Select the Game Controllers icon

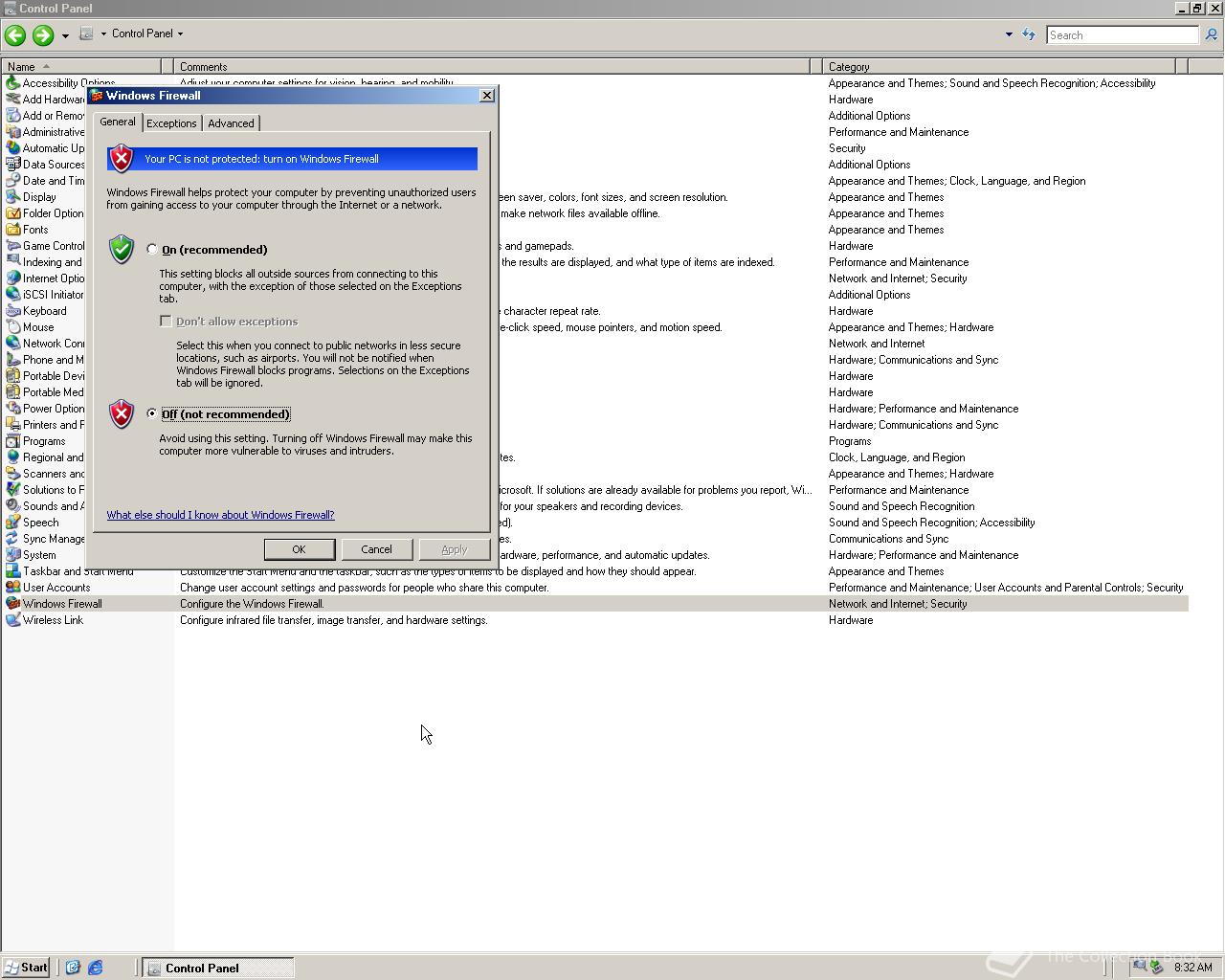(13, 246)
